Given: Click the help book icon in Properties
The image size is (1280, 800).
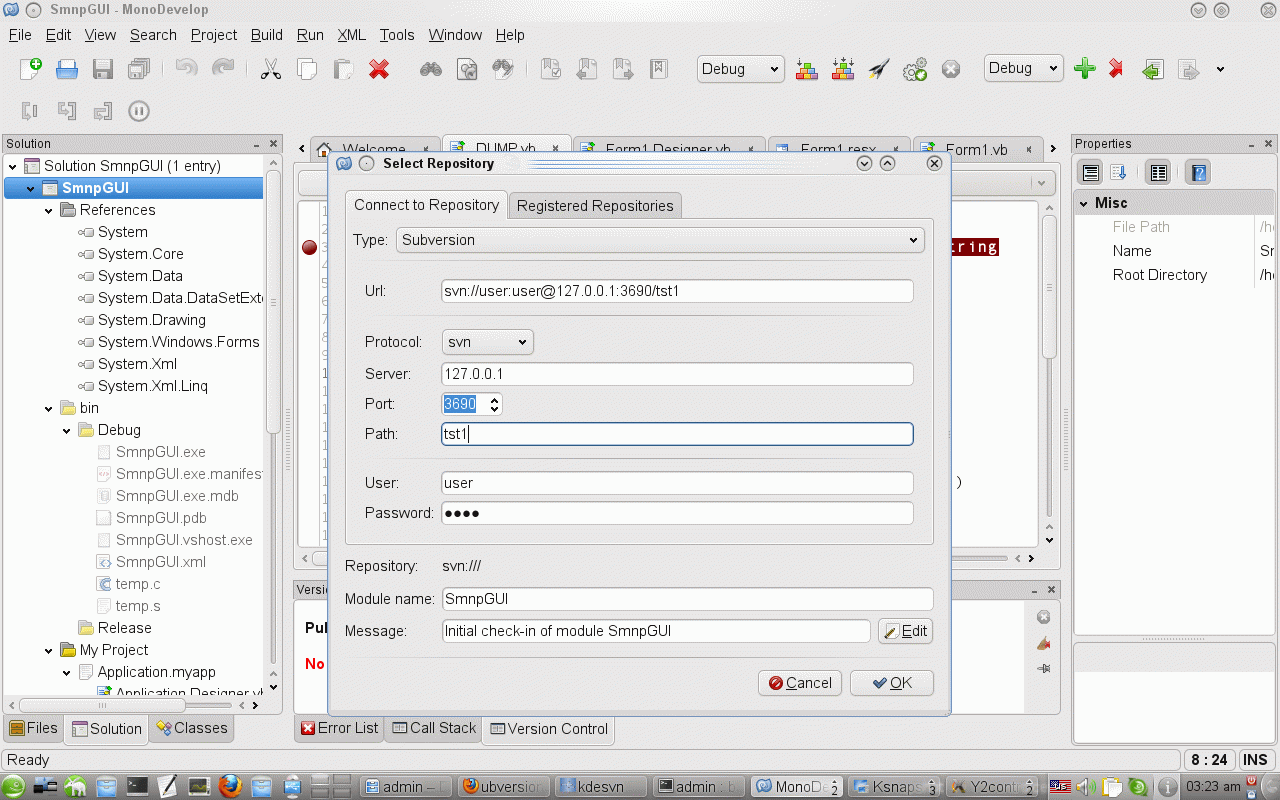Looking at the screenshot, I should click(1198, 172).
